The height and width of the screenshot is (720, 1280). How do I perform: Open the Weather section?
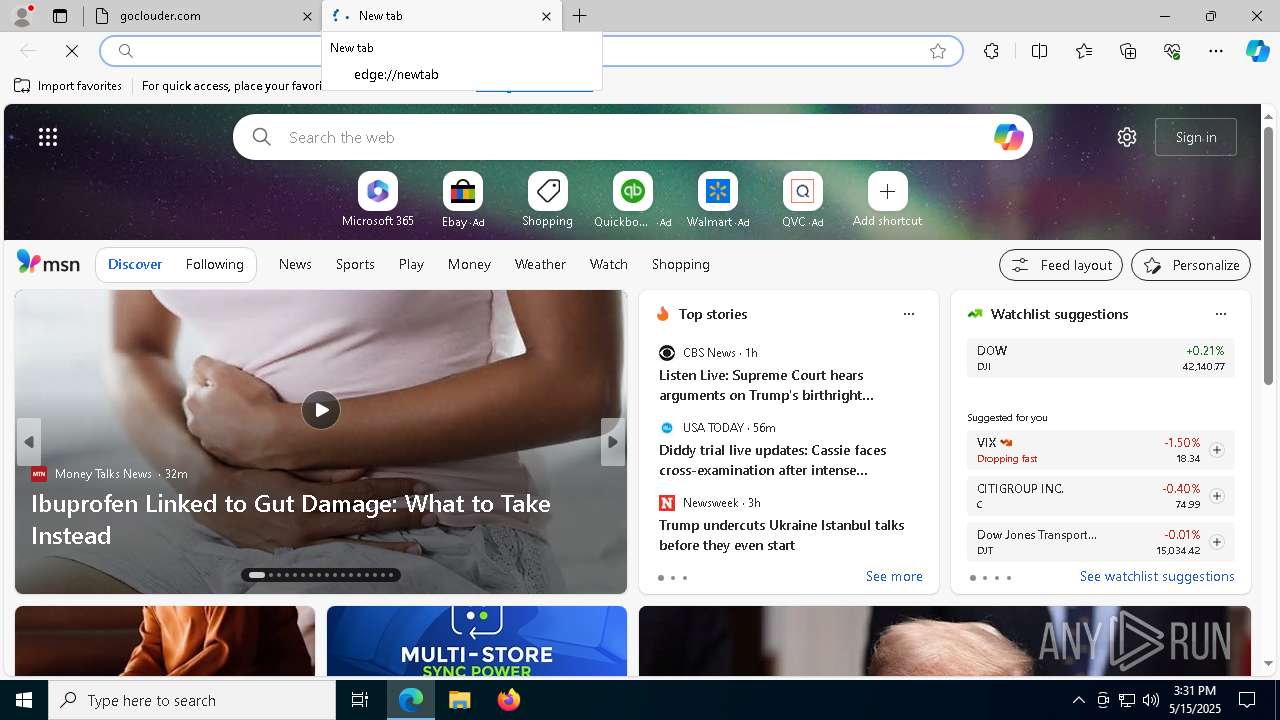click(x=540, y=264)
